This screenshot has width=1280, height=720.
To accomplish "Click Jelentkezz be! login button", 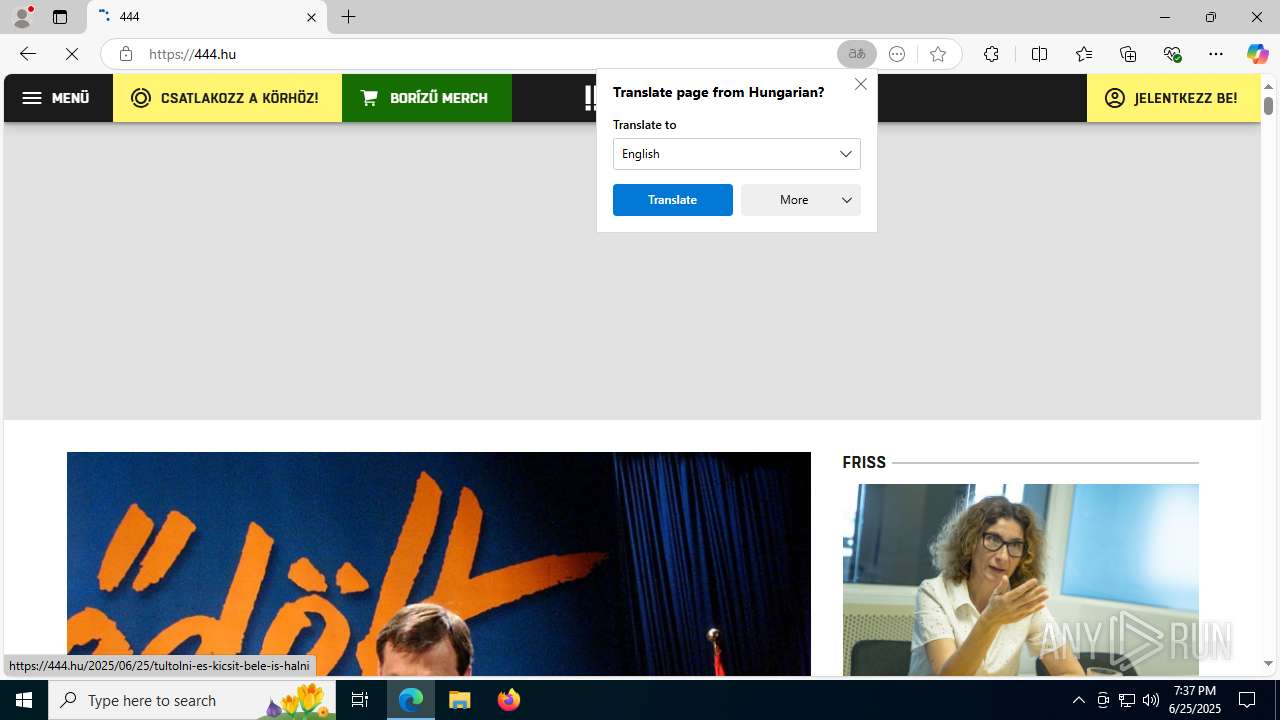I will click(1173, 98).
